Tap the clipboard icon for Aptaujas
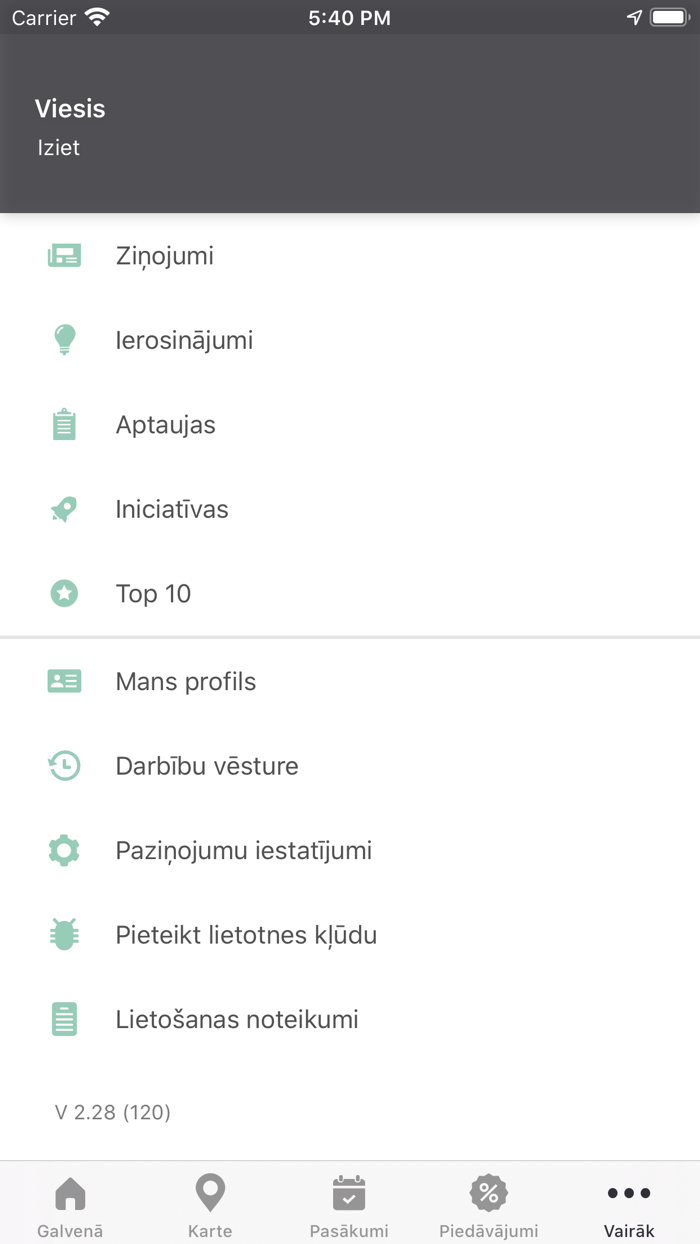700x1244 pixels. 64,424
